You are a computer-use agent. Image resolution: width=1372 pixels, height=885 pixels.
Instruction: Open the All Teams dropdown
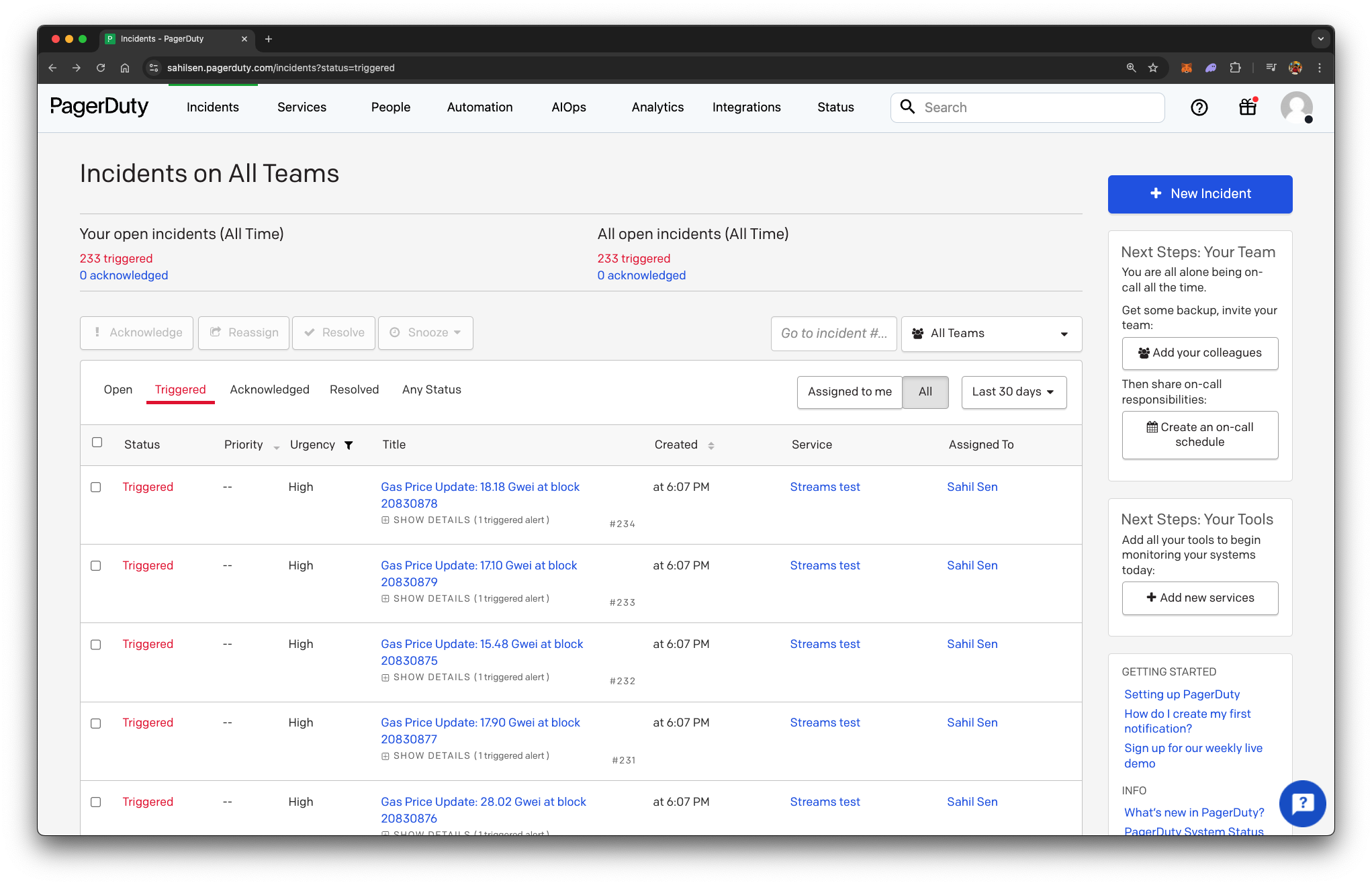[x=991, y=334]
